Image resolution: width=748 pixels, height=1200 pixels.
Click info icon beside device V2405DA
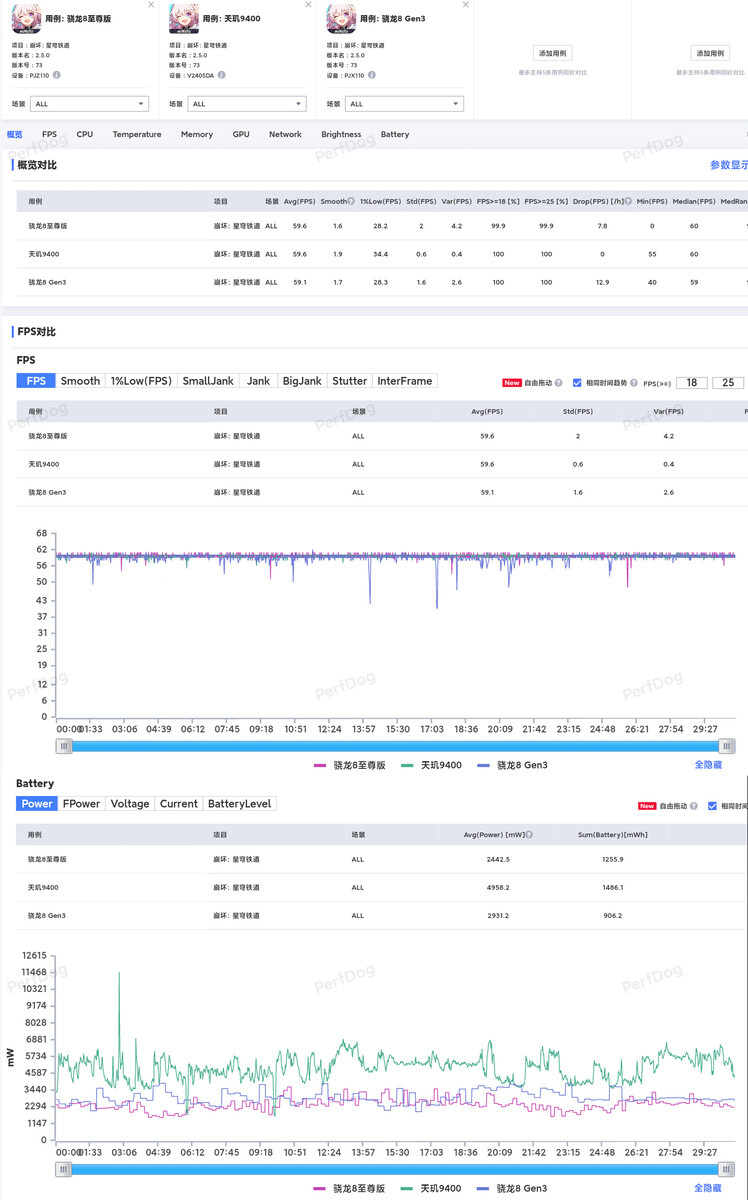(222, 75)
